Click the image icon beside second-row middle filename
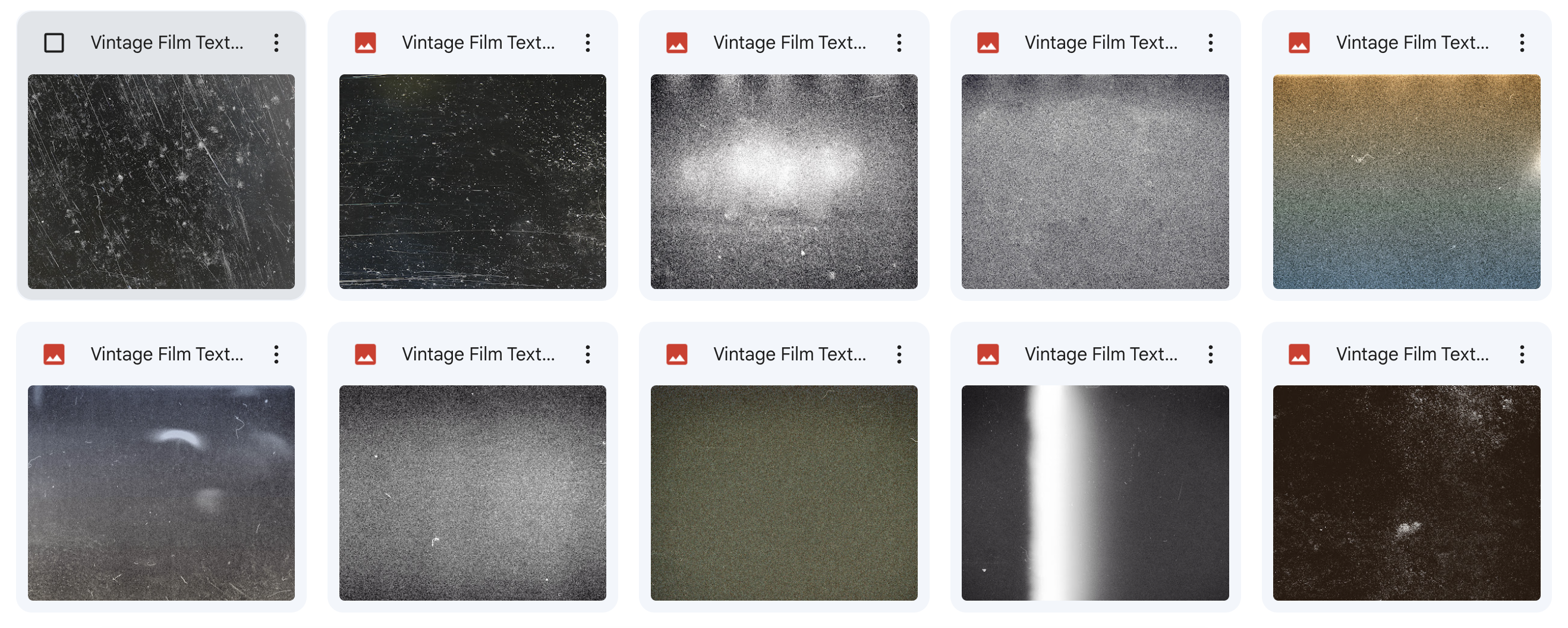Viewport: 1568px width, 628px height. pyautogui.click(x=677, y=353)
